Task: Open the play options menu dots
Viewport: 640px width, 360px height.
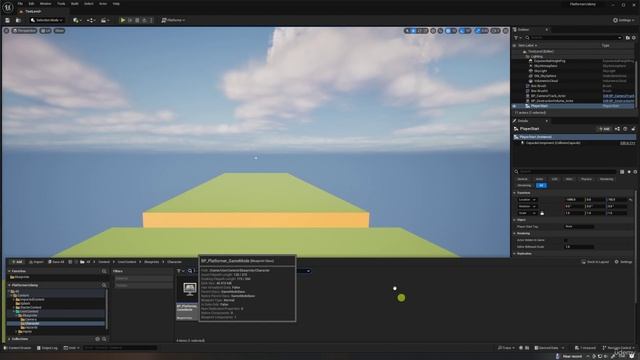Action: click(x=151, y=20)
